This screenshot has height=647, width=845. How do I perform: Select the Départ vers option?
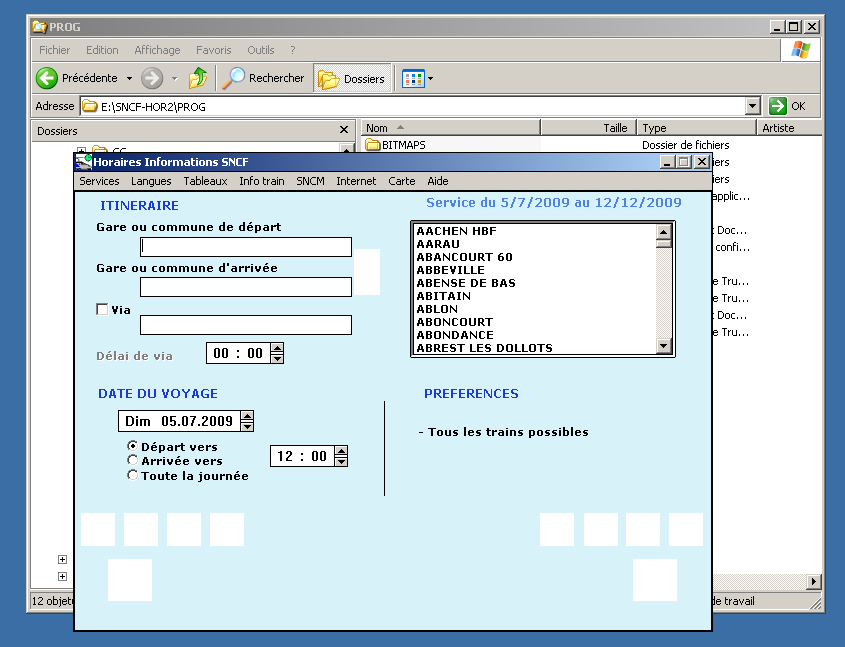coord(132,446)
